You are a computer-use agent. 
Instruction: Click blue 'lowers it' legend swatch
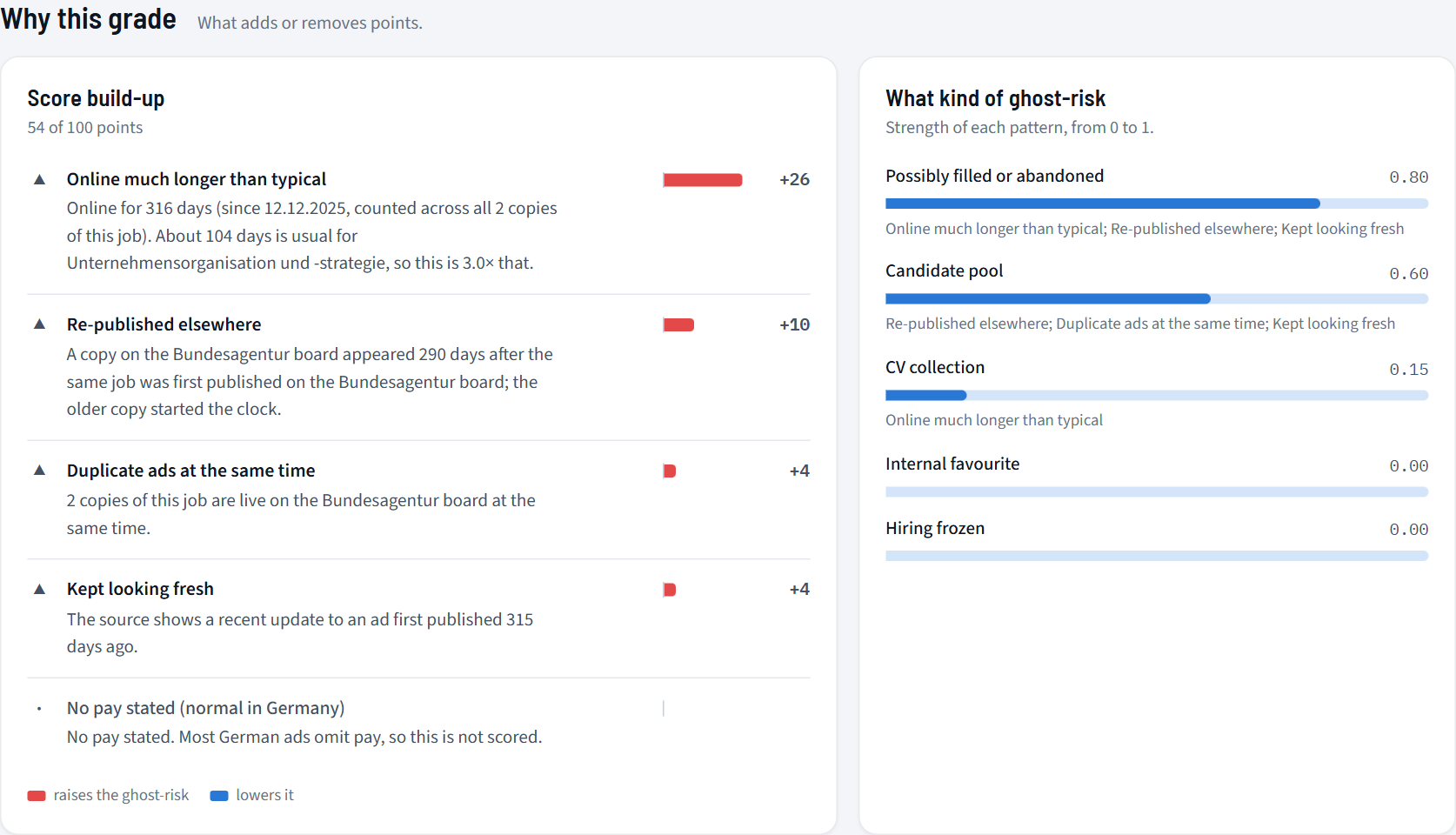pos(219,796)
